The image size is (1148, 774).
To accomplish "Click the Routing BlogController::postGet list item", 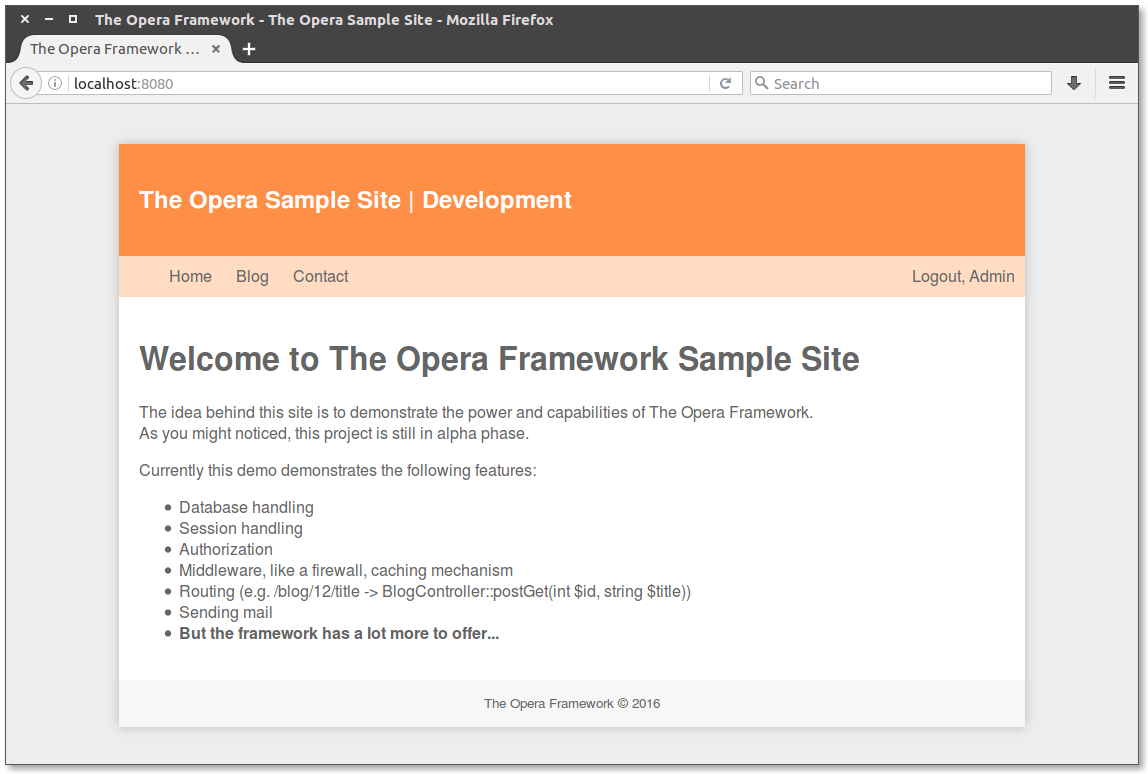I will [x=435, y=592].
